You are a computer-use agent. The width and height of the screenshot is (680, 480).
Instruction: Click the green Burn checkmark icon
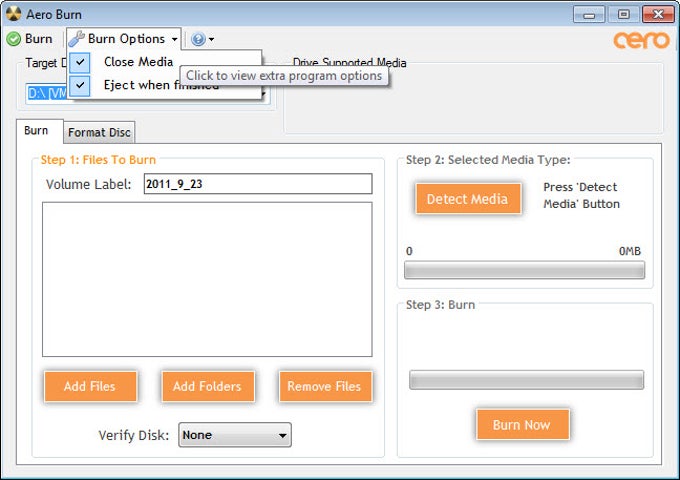13,39
